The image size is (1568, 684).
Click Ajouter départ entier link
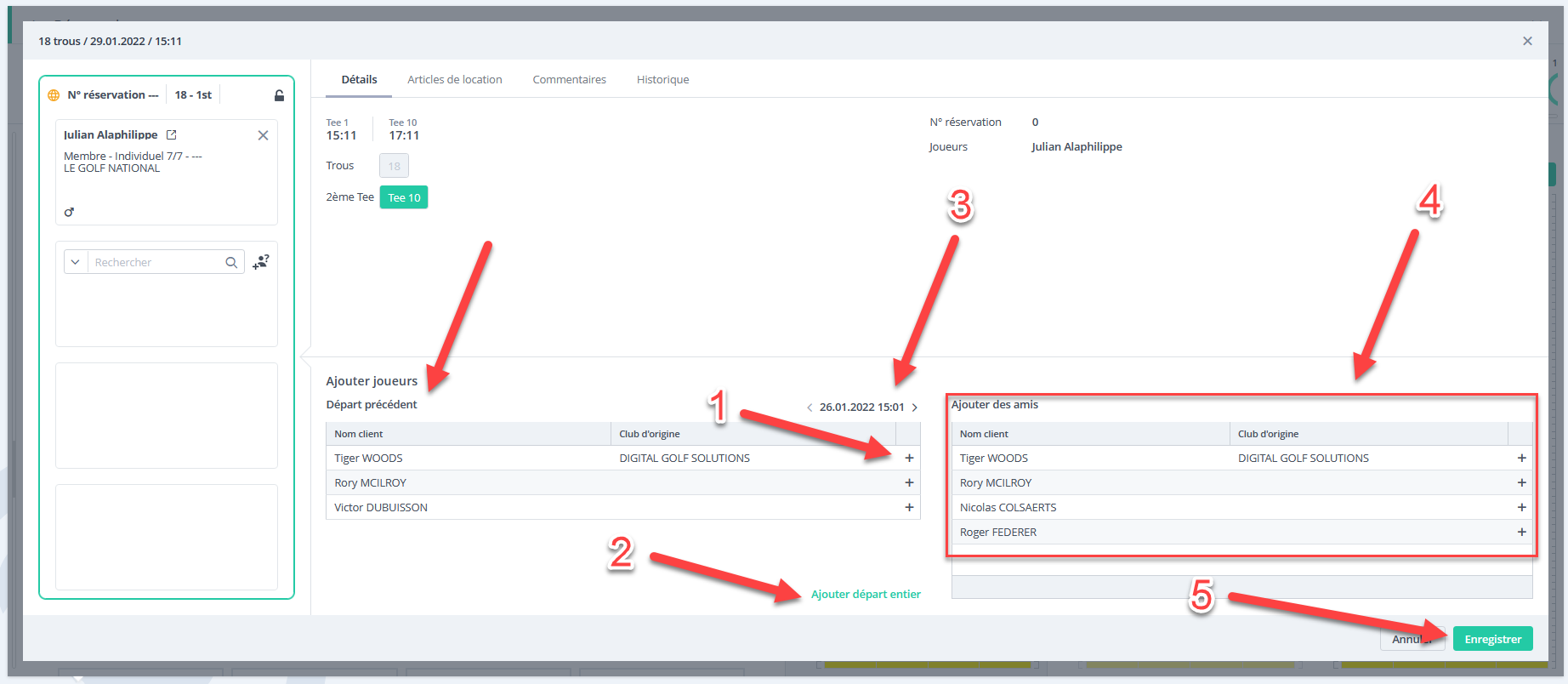[x=866, y=594]
